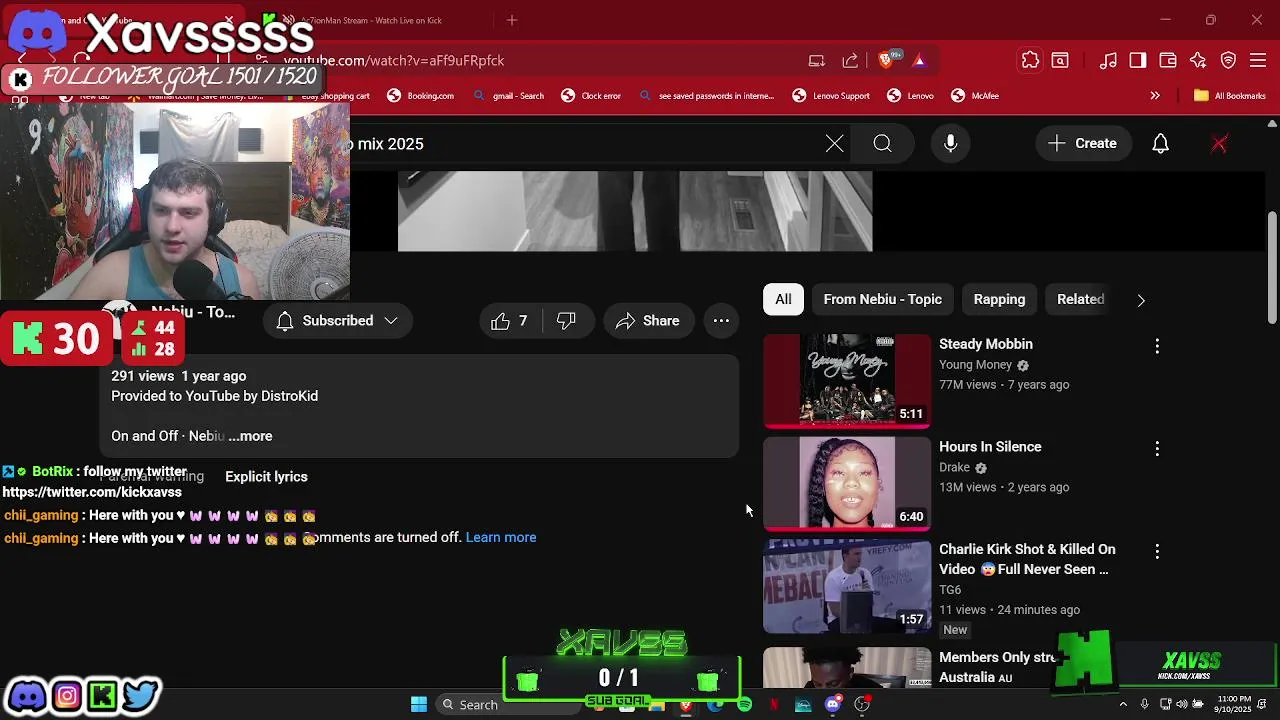The height and width of the screenshot is (720, 1280).
Task: Open the Subscribed notification dropdown
Action: (x=337, y=321)
